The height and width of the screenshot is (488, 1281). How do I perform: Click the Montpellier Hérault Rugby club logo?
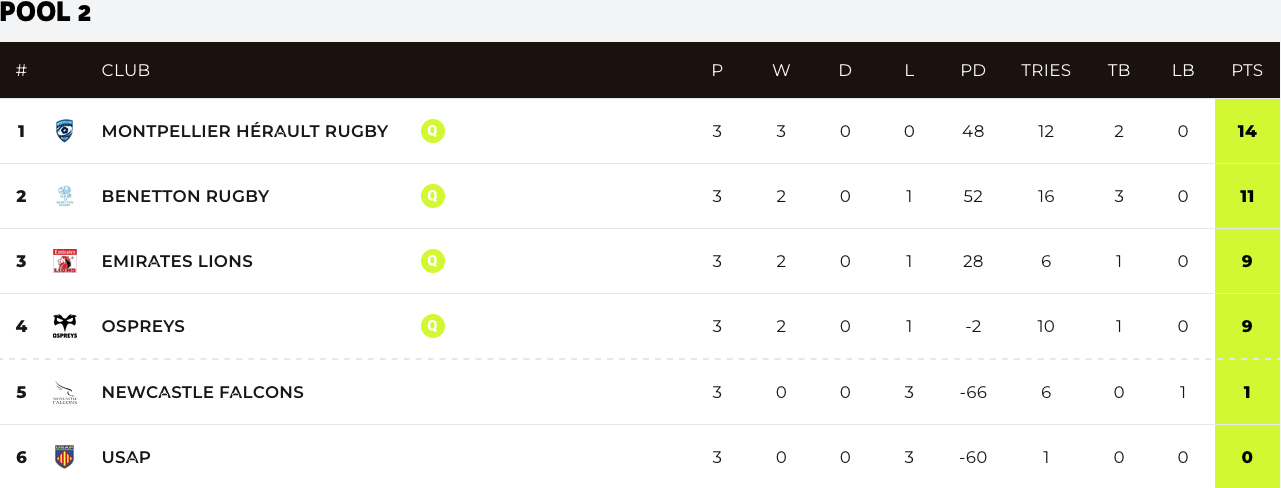point(65,131)
